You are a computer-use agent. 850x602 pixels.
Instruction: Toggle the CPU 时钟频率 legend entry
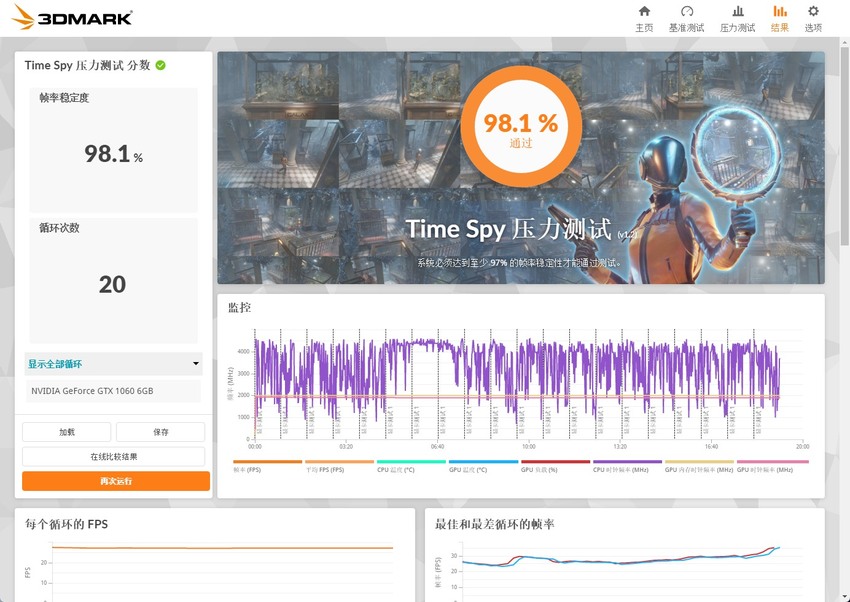pos(627,466)
